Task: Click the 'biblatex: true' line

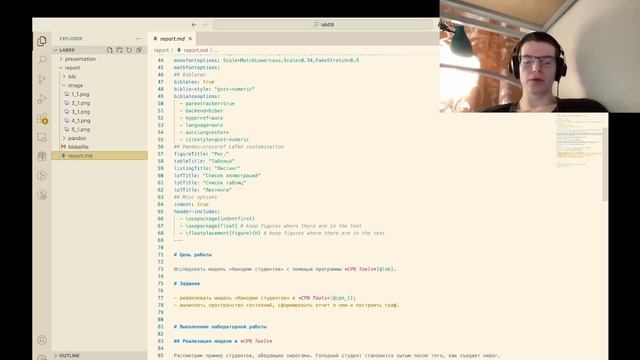Action: coord(194,82)
